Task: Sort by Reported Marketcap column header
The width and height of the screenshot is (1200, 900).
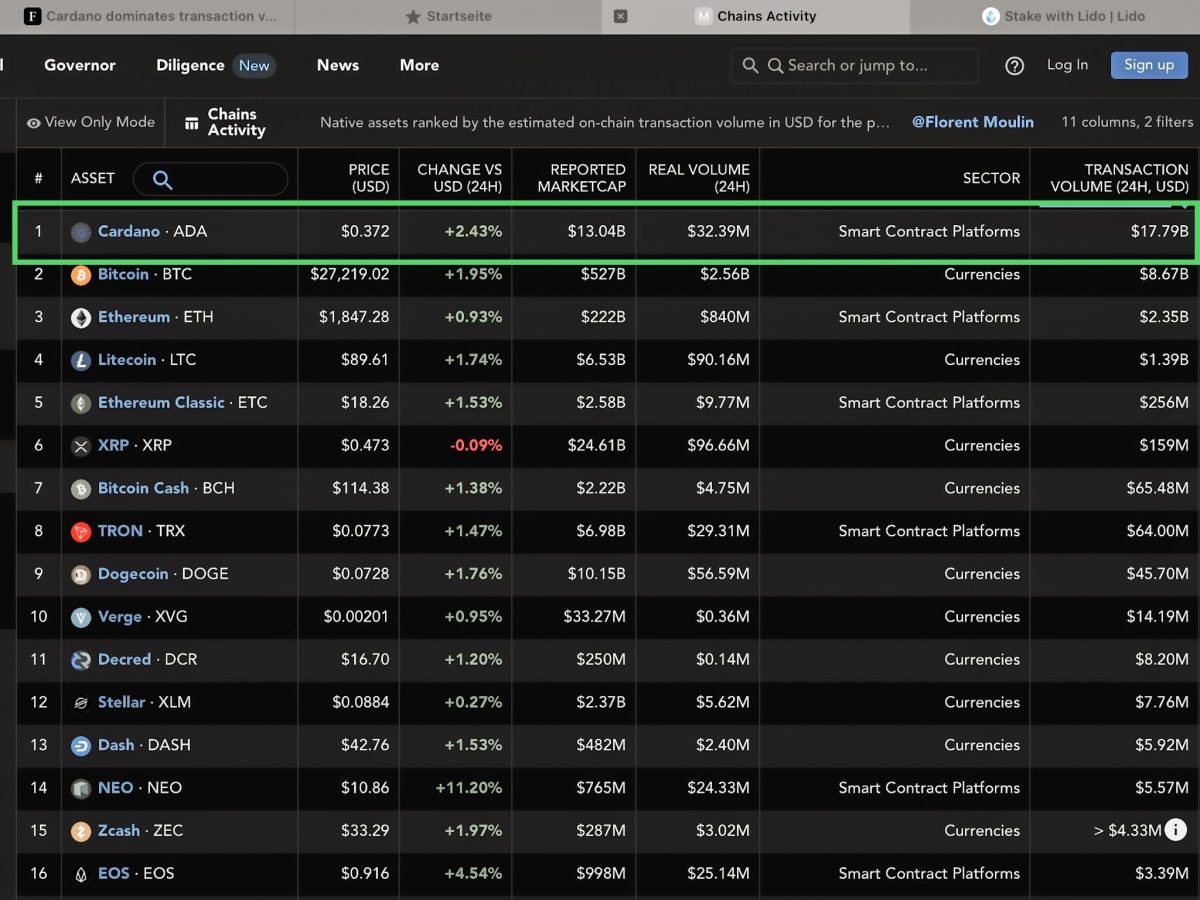Action: (x=581, y=178)
